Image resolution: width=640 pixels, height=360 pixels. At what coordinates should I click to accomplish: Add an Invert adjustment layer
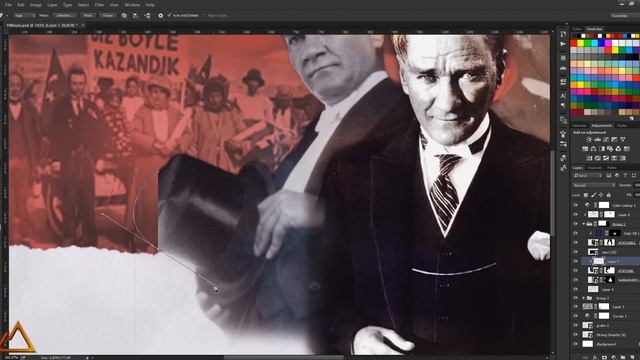[x=589, y=158]
